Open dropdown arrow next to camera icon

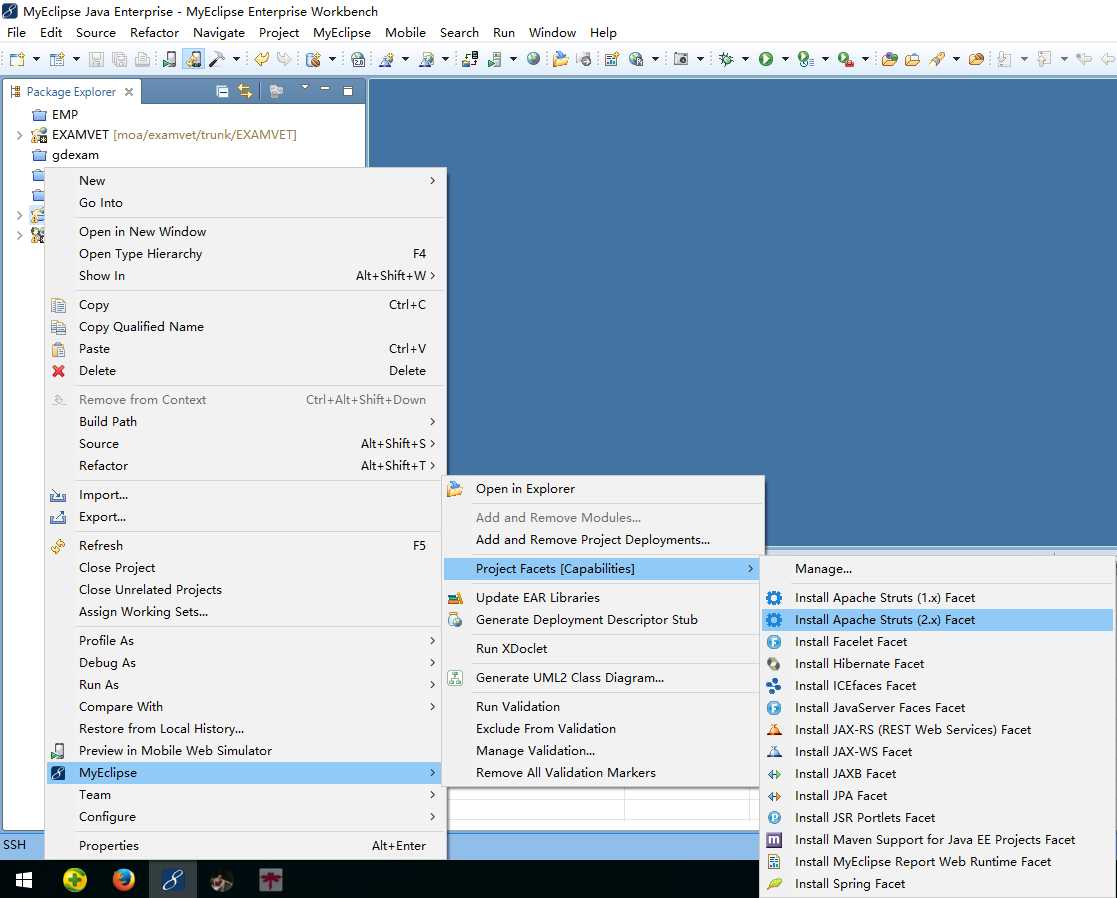[700, 59]
